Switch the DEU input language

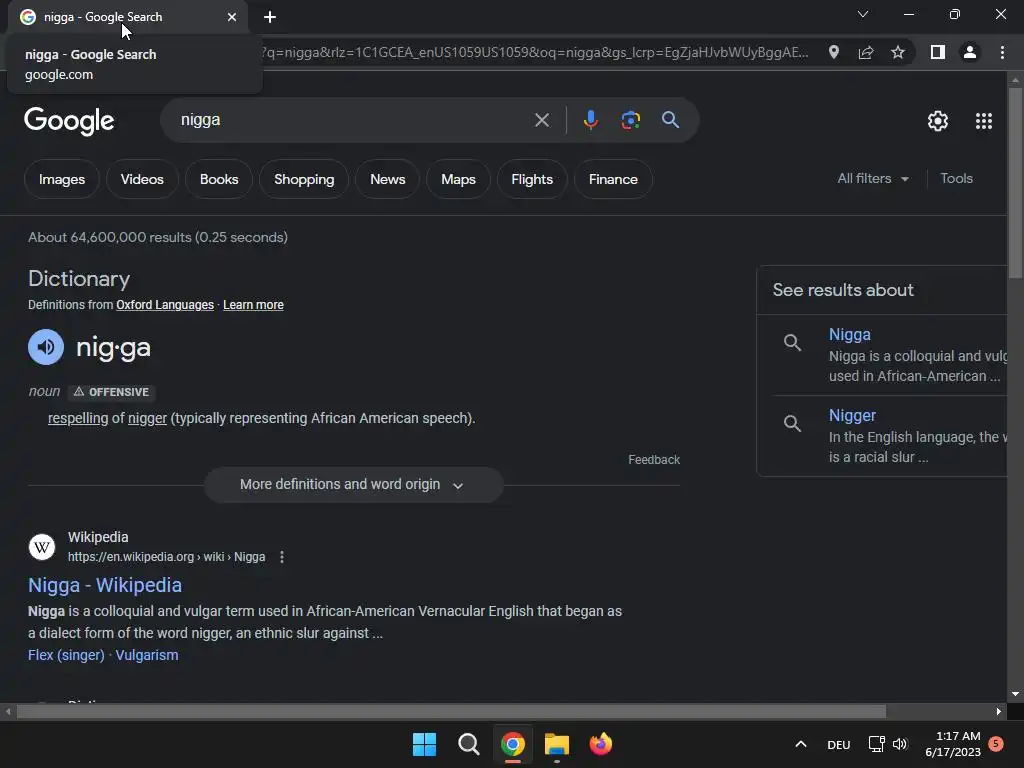pyautogui.click(x=839, y=744)
